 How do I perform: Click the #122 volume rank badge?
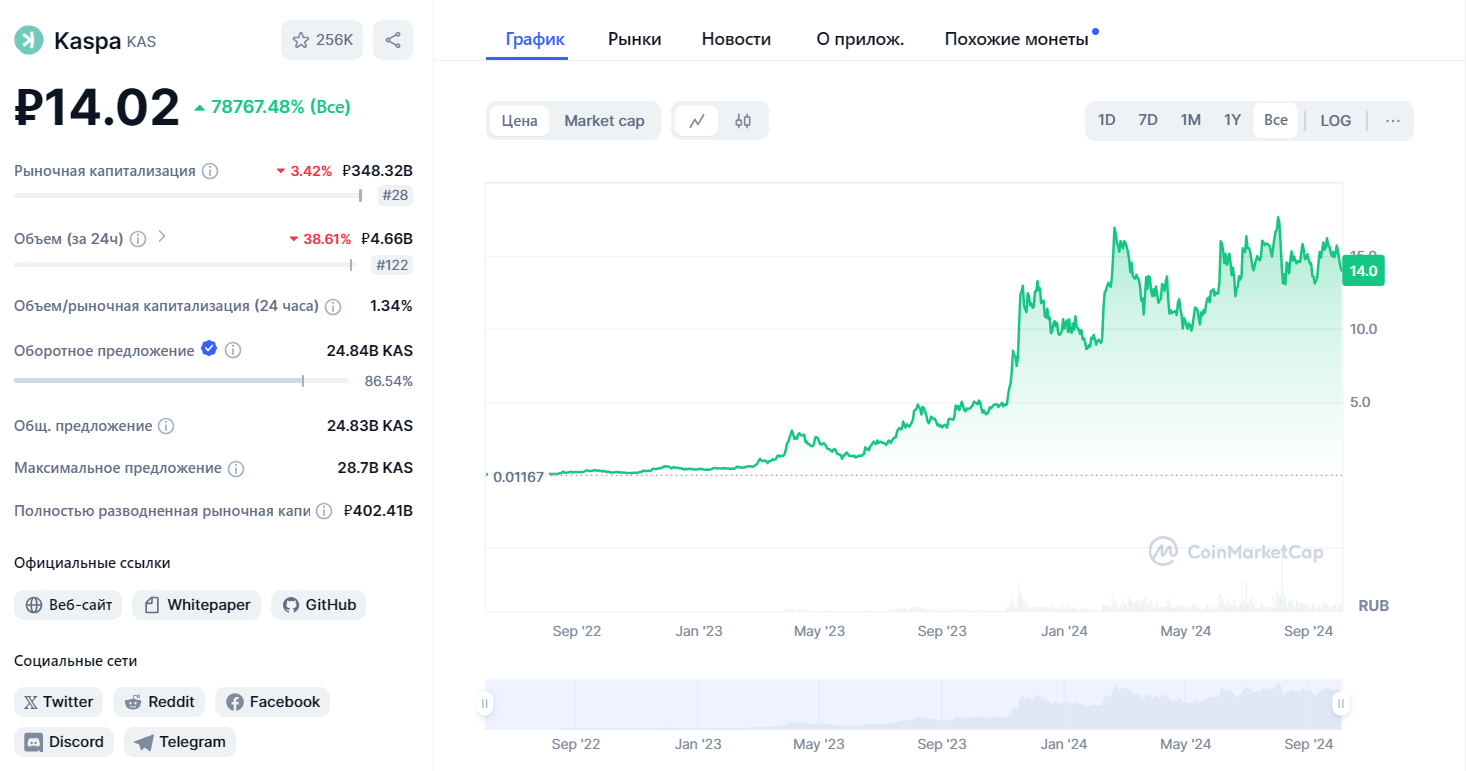tap(392, 265)
